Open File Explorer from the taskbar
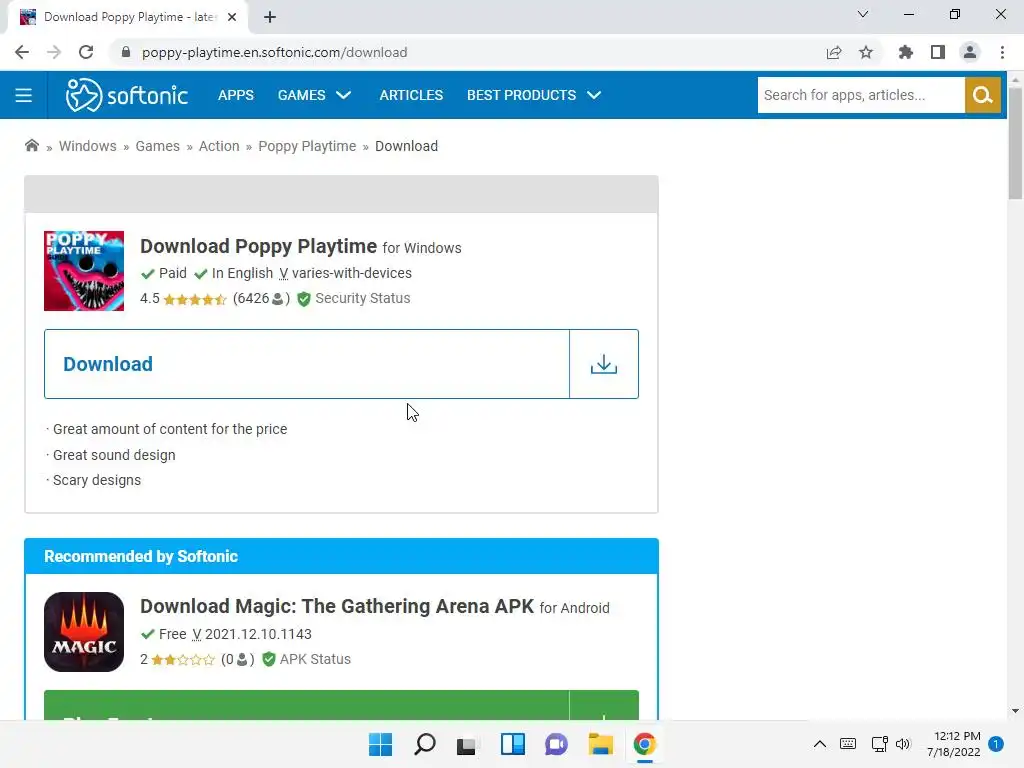The height and width of the screenshot is (768, 1024). (x=600, y=744)
